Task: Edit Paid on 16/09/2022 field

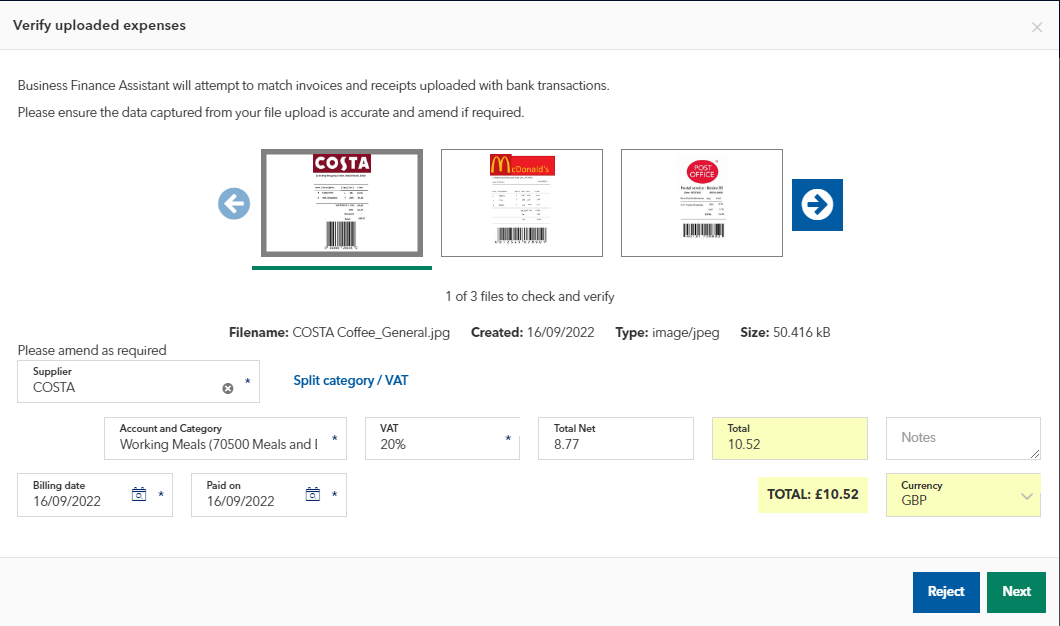Action: coord(268,495)
